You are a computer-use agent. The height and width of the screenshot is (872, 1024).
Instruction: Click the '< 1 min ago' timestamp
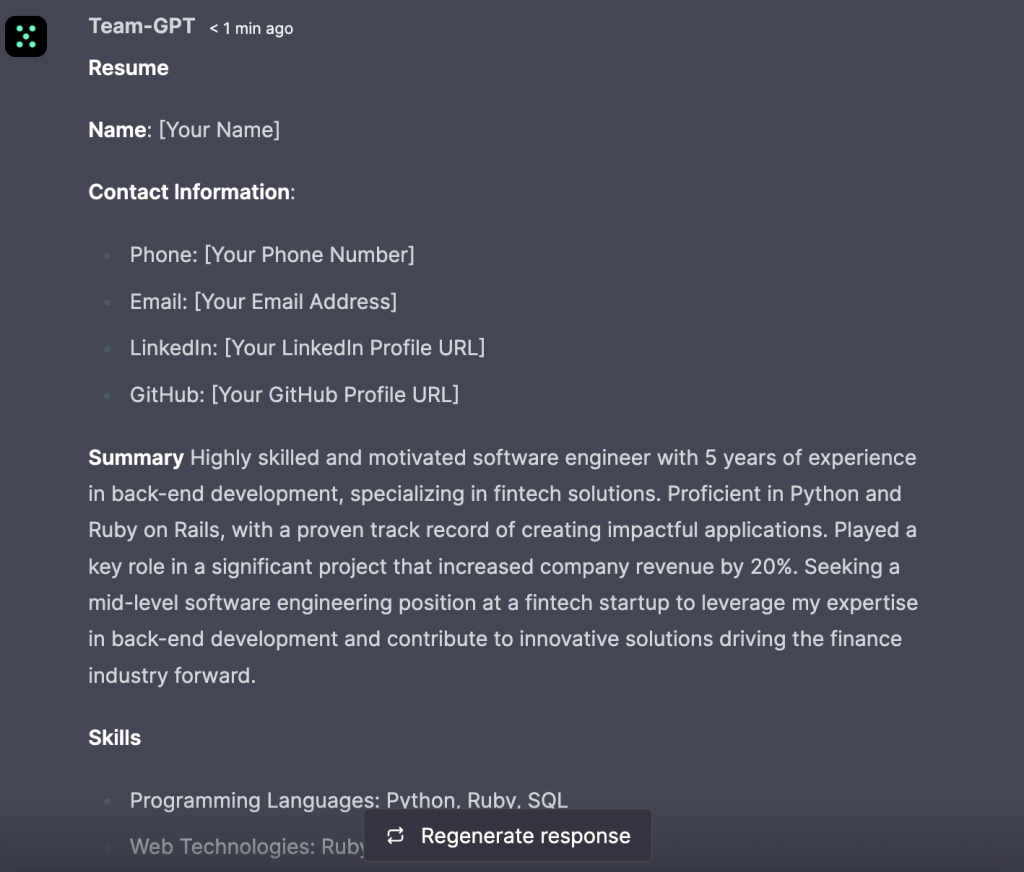click(x=251, y=29)
